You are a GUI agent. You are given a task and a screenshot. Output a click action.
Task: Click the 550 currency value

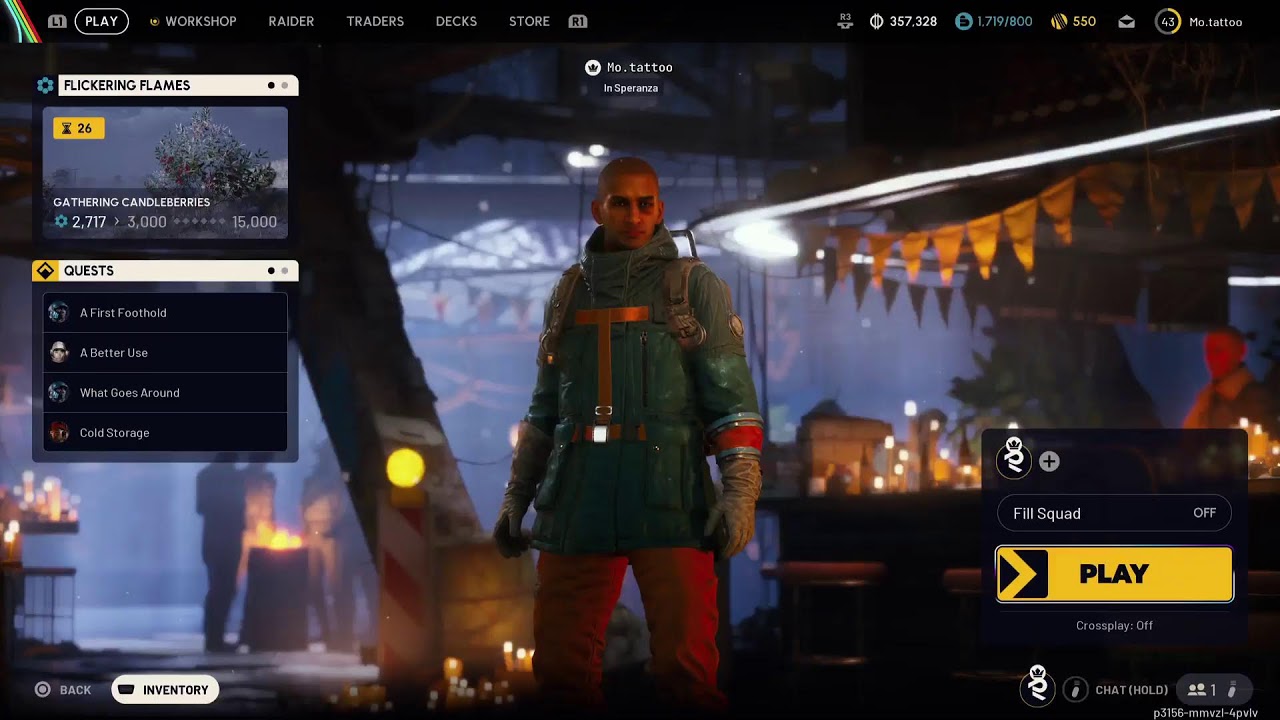pos(1084,21)
